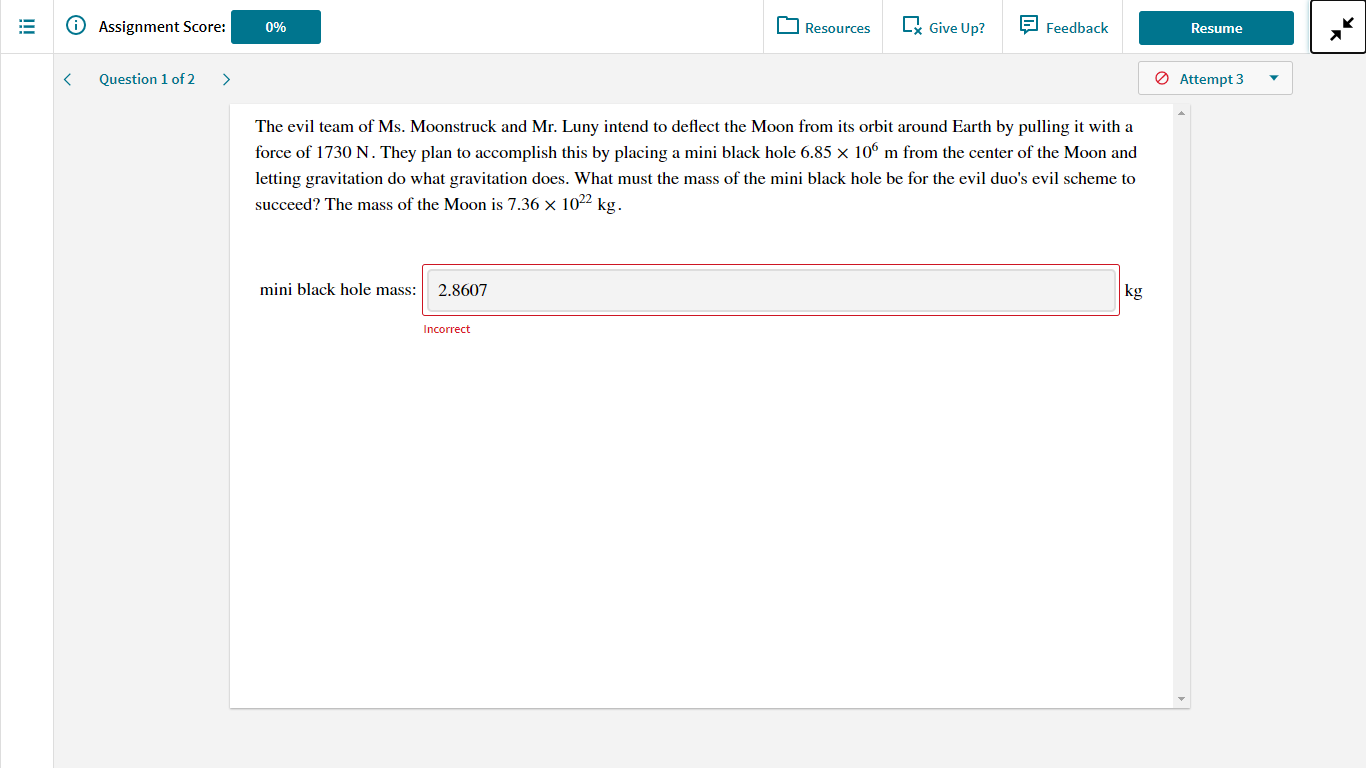
Task: Click the exit fullscreen arrows icon
Action: (x=1338, y=27)
